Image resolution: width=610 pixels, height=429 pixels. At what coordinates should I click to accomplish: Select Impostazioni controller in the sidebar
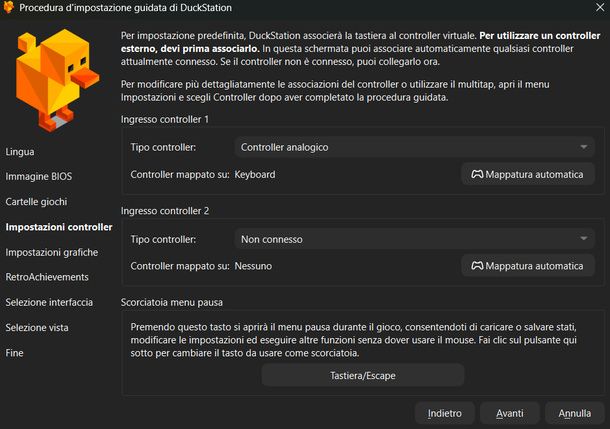tap(59, 227)
